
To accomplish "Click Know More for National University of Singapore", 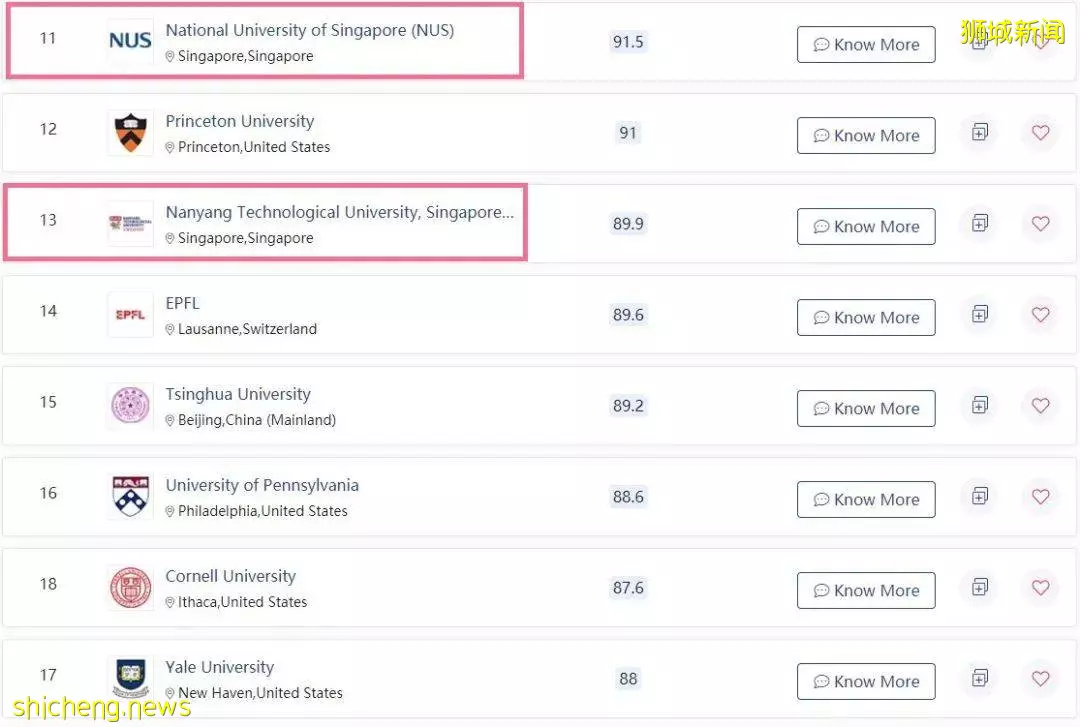I will (866, 45).
